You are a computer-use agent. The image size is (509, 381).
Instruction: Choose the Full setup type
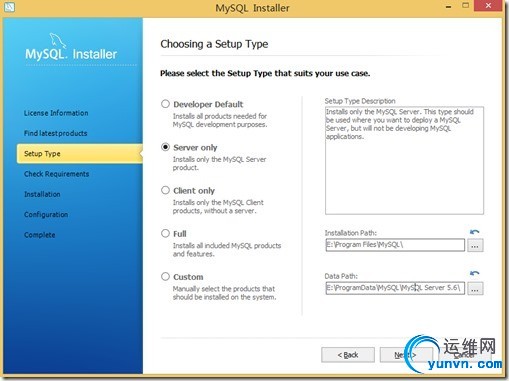click(x=165, y=233)
